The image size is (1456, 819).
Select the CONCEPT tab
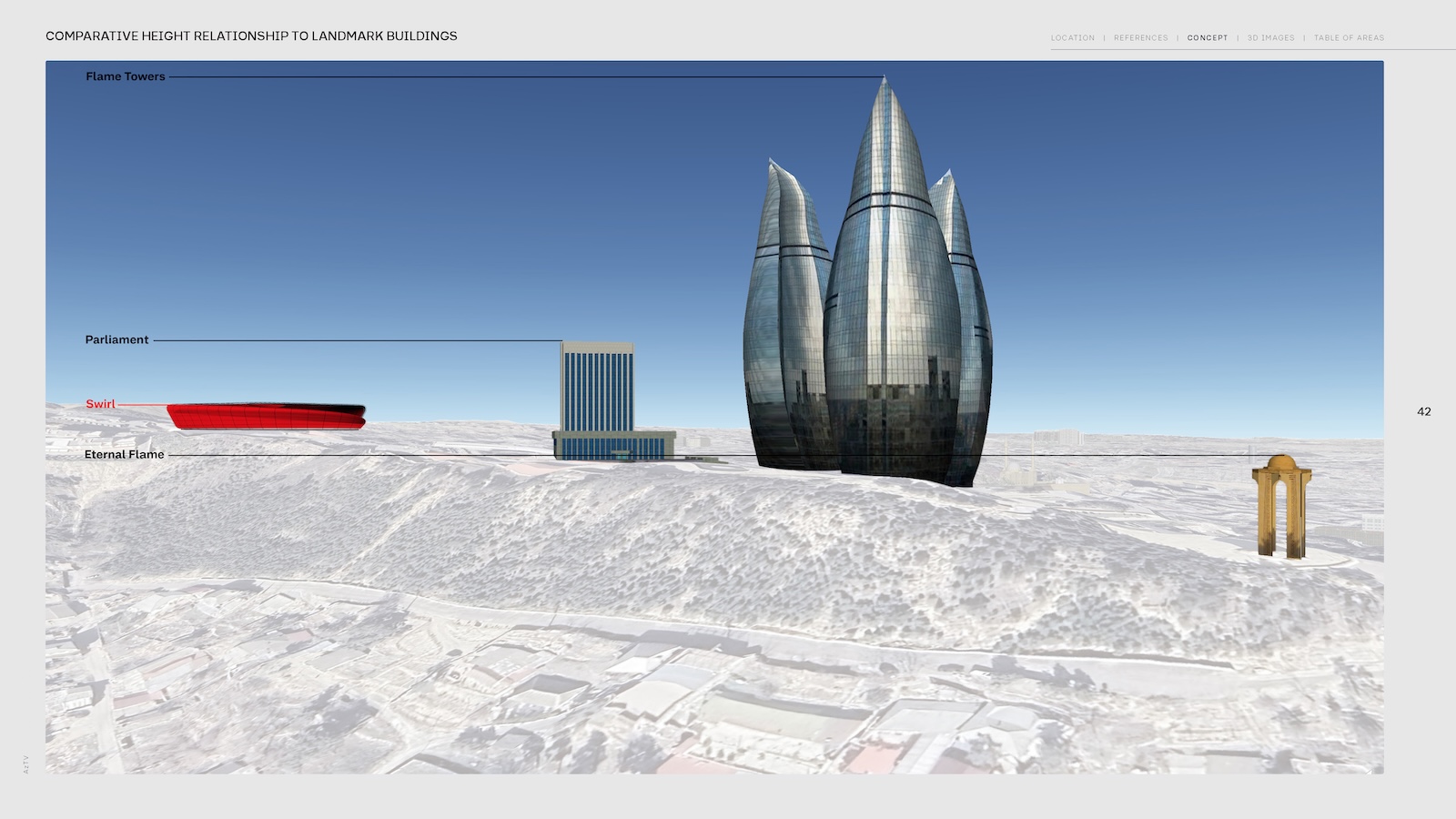(x=1207, y=38)
